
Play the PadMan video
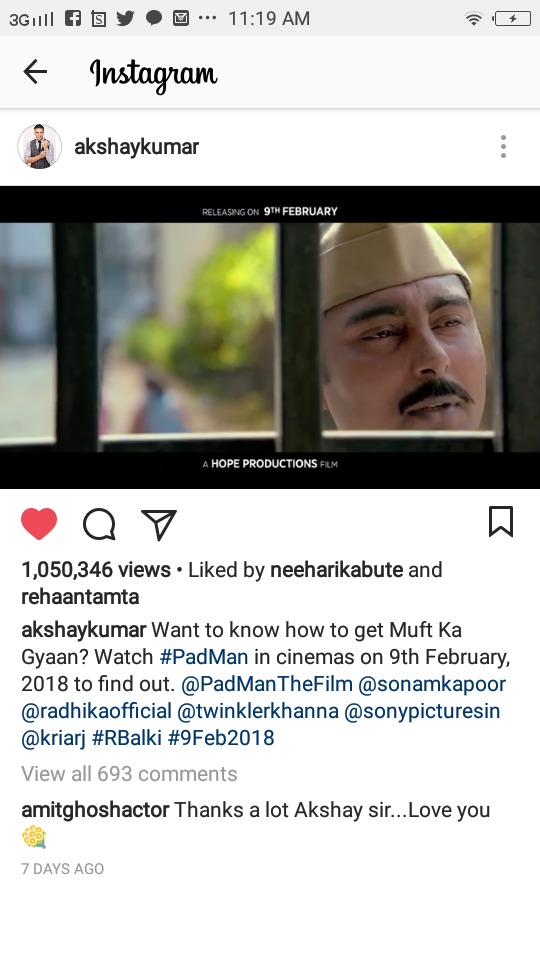270,337
